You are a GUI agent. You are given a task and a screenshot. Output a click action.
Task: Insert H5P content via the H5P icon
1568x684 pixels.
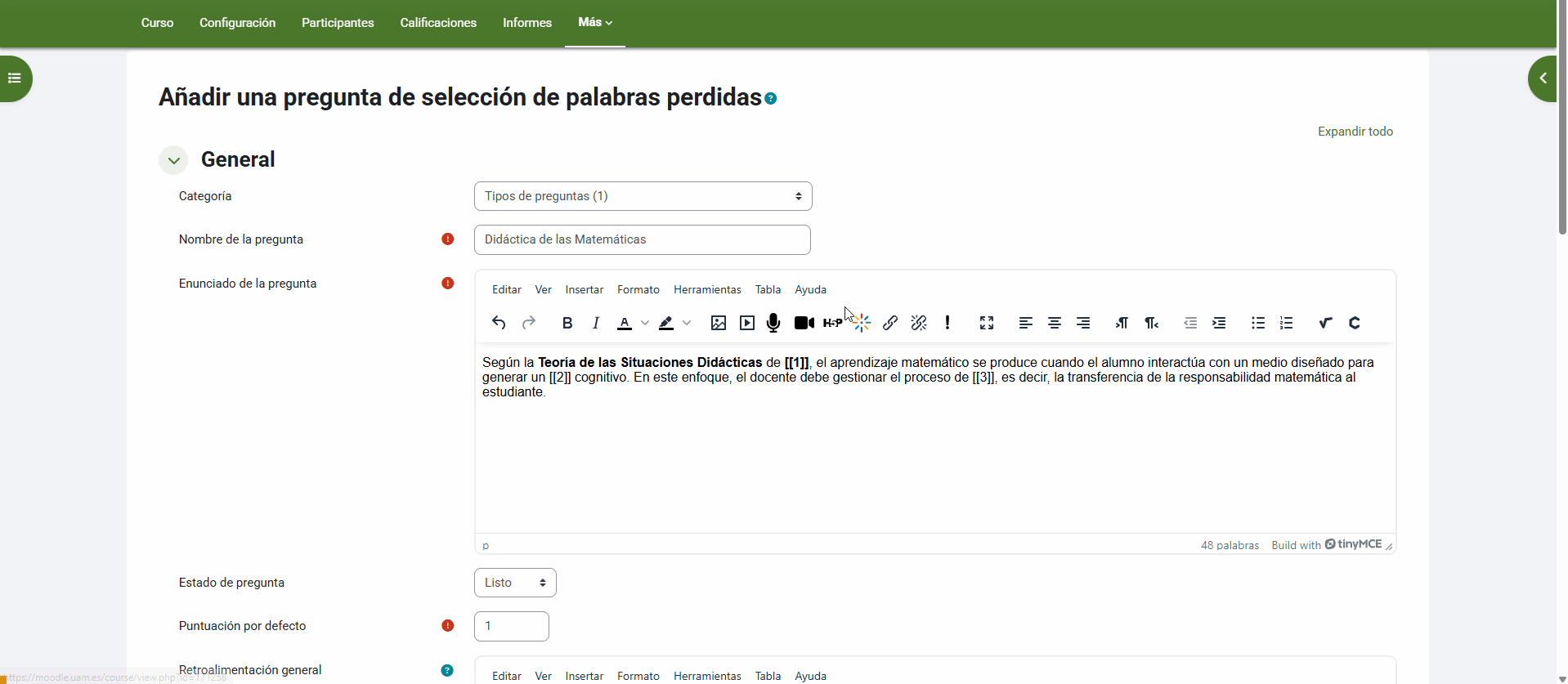click(x=833, y=323)
